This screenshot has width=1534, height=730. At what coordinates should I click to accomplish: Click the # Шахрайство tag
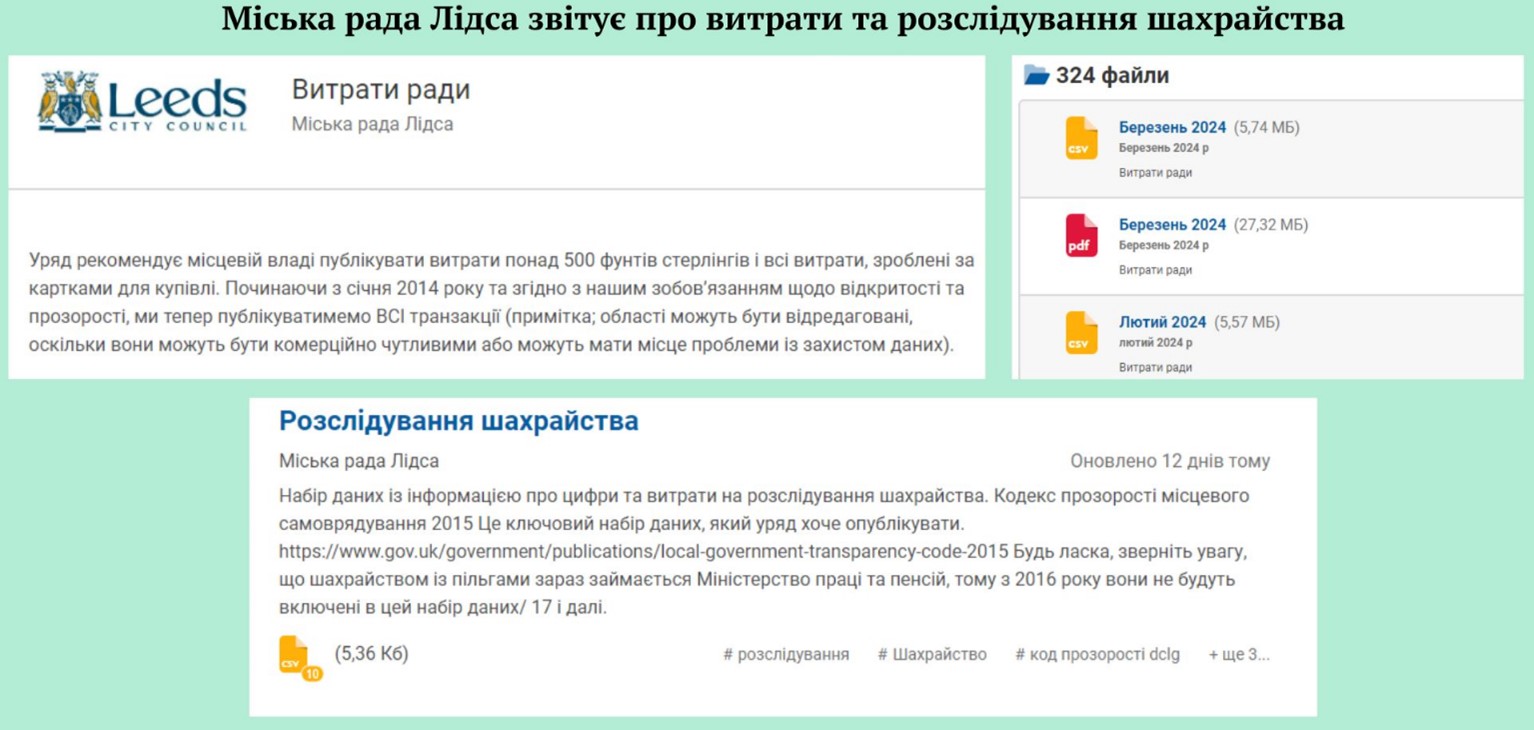click(x=932, y=654)
